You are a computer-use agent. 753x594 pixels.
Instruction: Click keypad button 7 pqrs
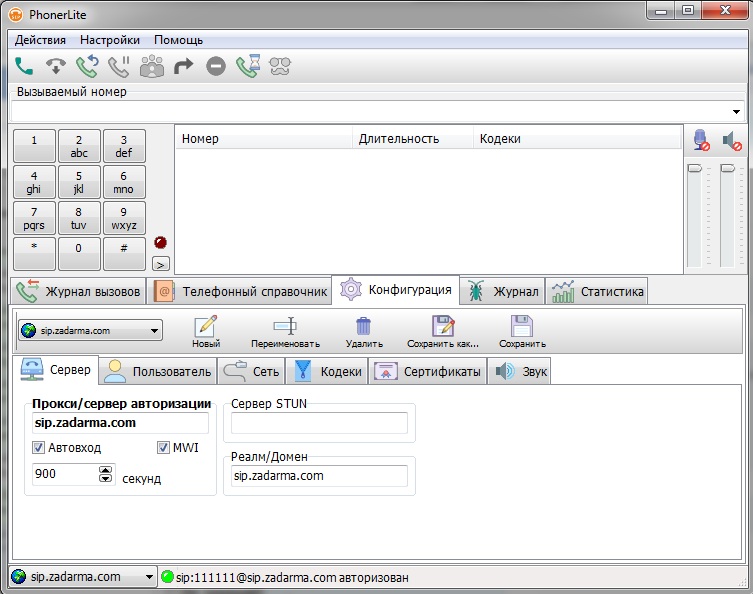(x=34, y=218)
